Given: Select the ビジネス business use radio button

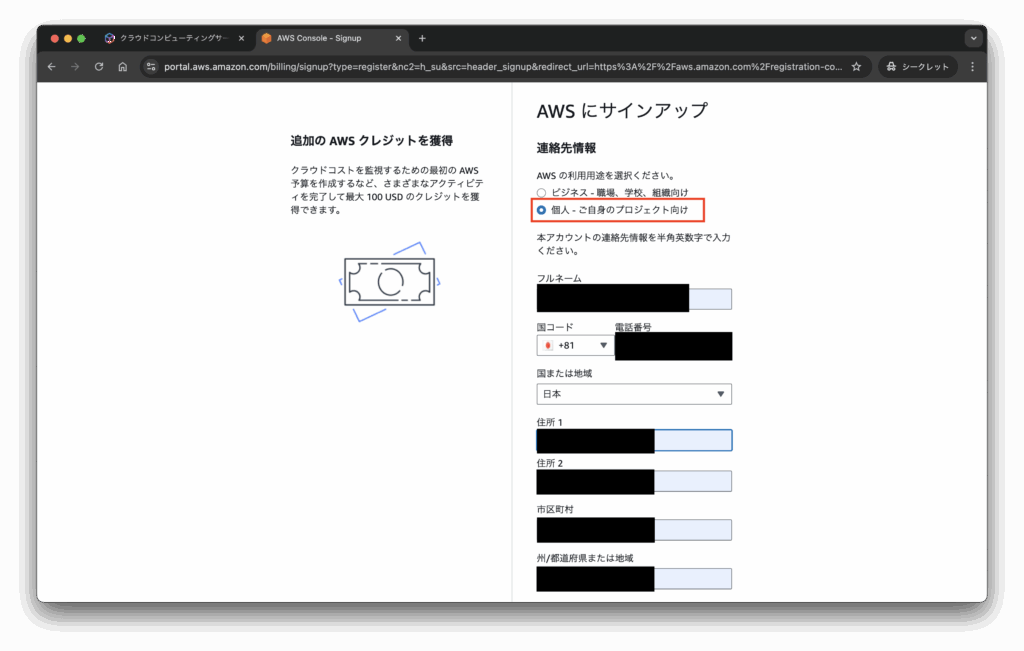Looking at the screenshot, I should click(541, 192).
